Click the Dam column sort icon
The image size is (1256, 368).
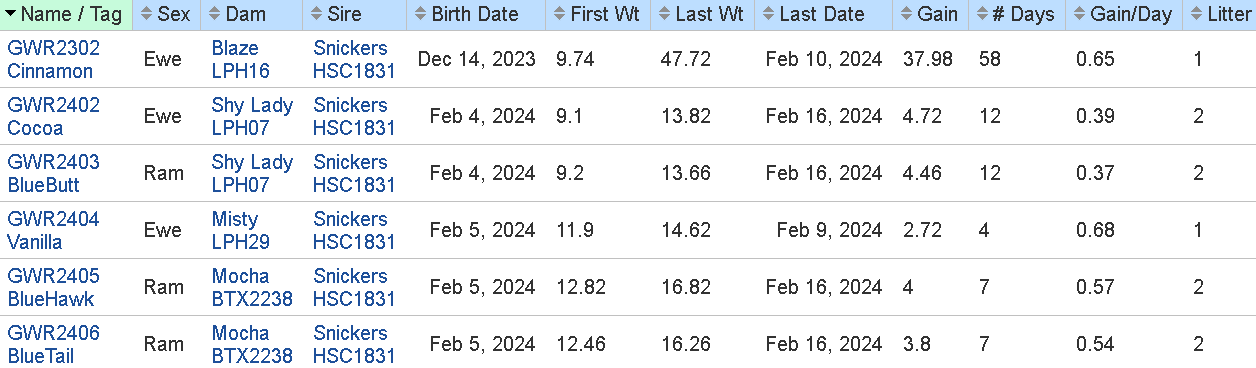(214, 15)
